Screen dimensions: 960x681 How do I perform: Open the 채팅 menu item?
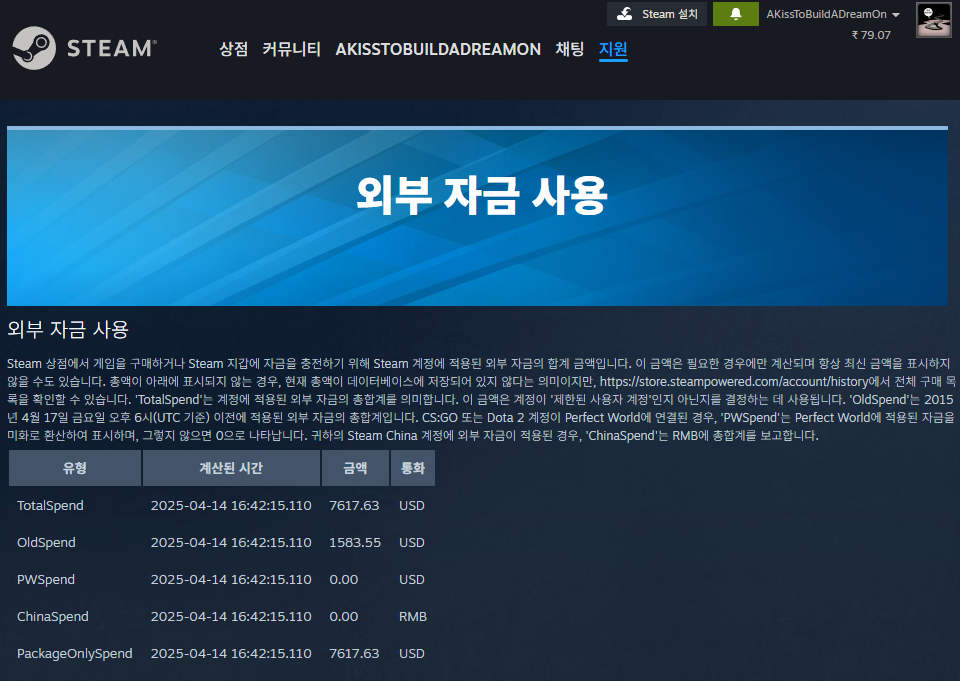(x=569, y=49)
